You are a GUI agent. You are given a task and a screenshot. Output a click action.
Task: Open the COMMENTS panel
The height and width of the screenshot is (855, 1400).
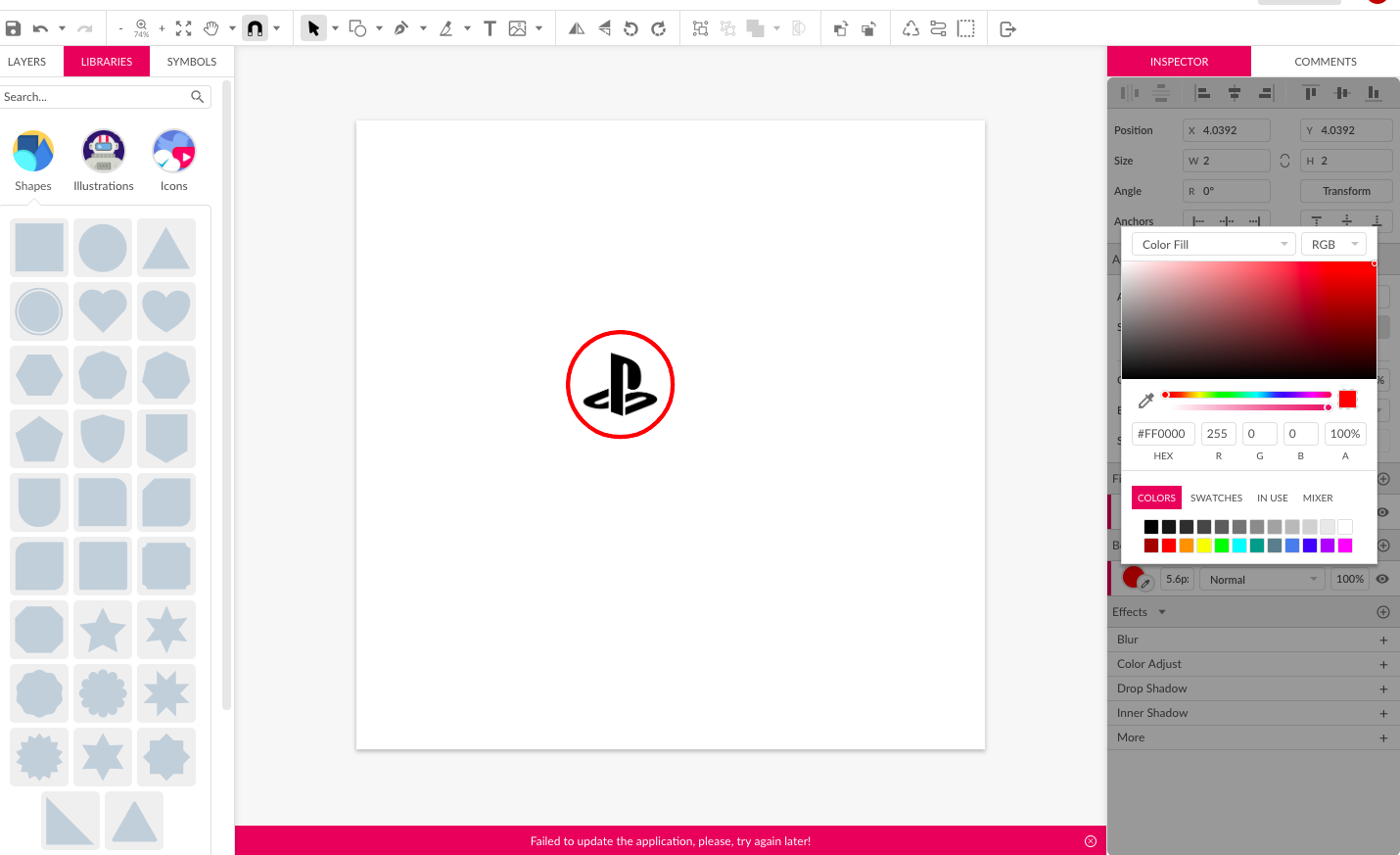coord(1325,61)
